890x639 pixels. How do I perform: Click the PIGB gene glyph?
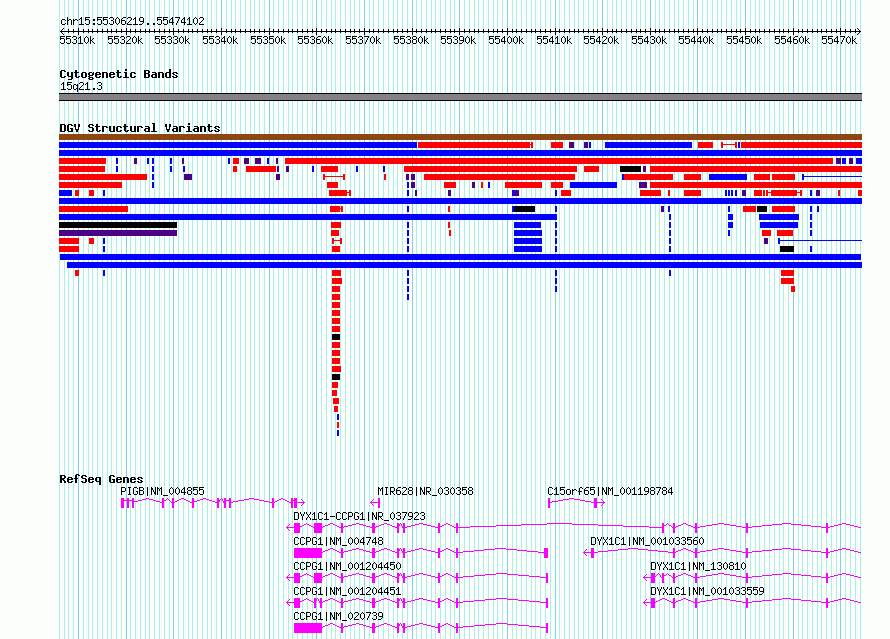[x=213, y=503]
